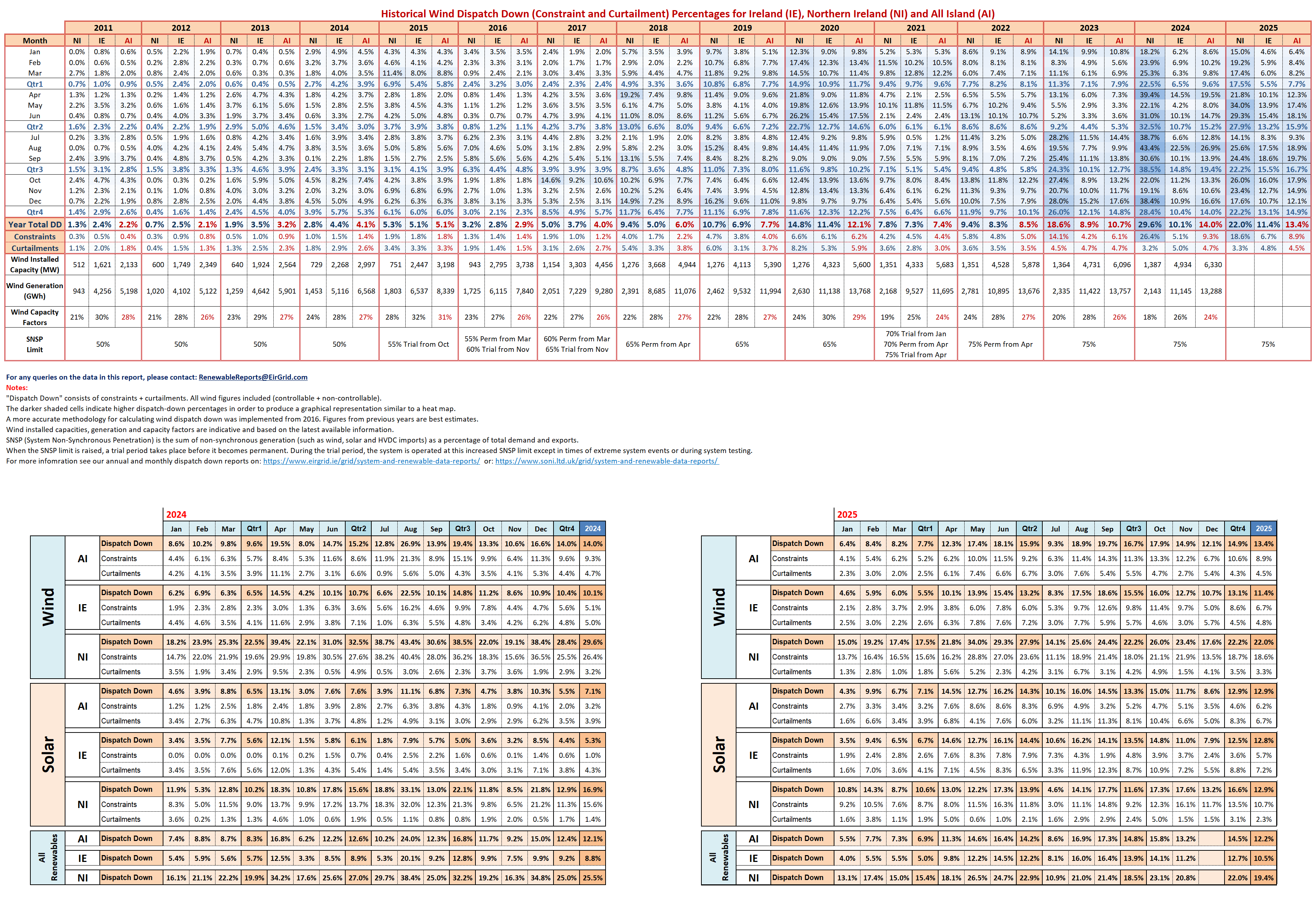Select the Wind Generation (GWh) row label
1316x914 pixels.
point(35,291)
